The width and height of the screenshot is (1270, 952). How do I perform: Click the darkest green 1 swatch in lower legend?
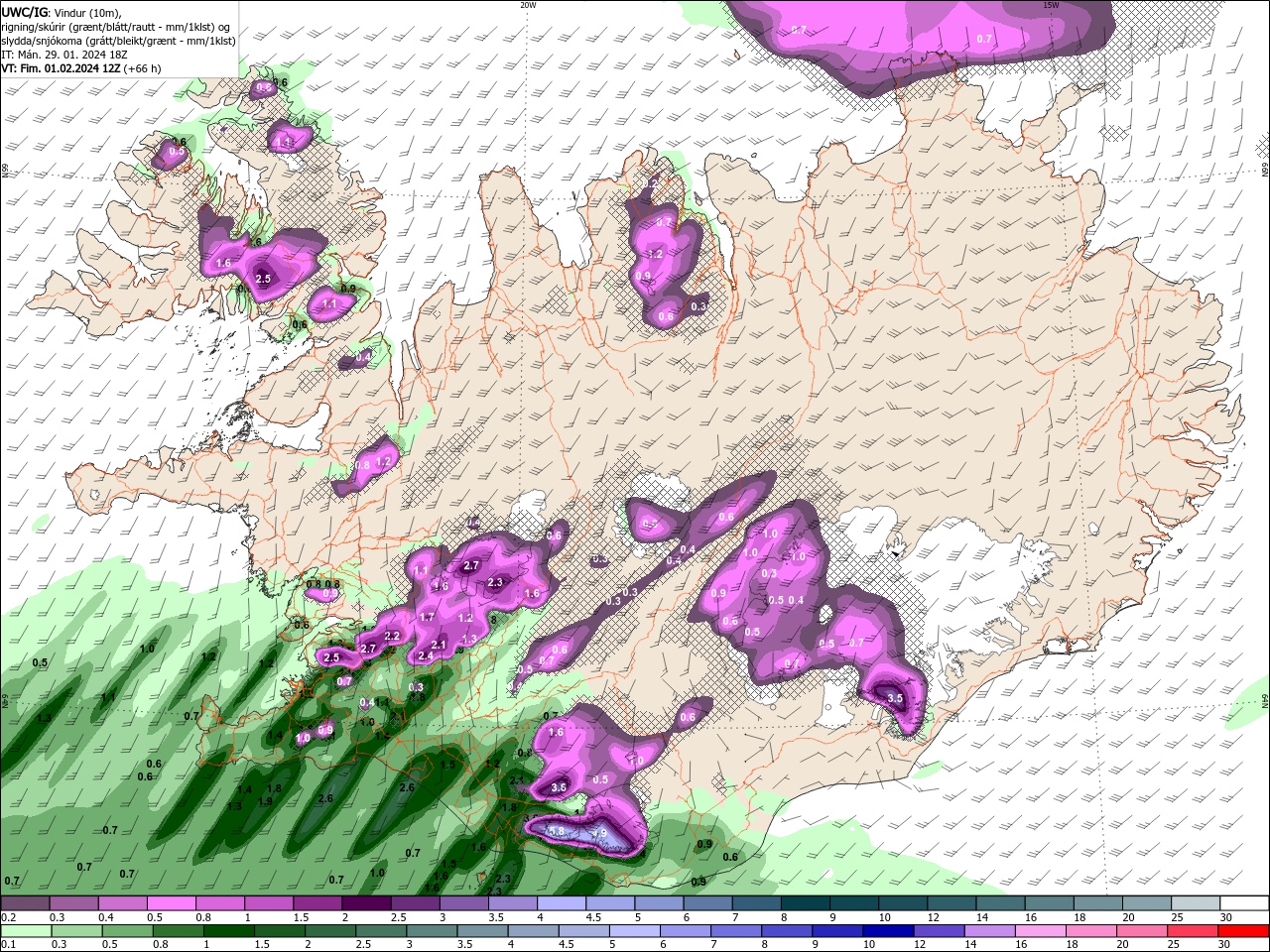coord(229,931)
